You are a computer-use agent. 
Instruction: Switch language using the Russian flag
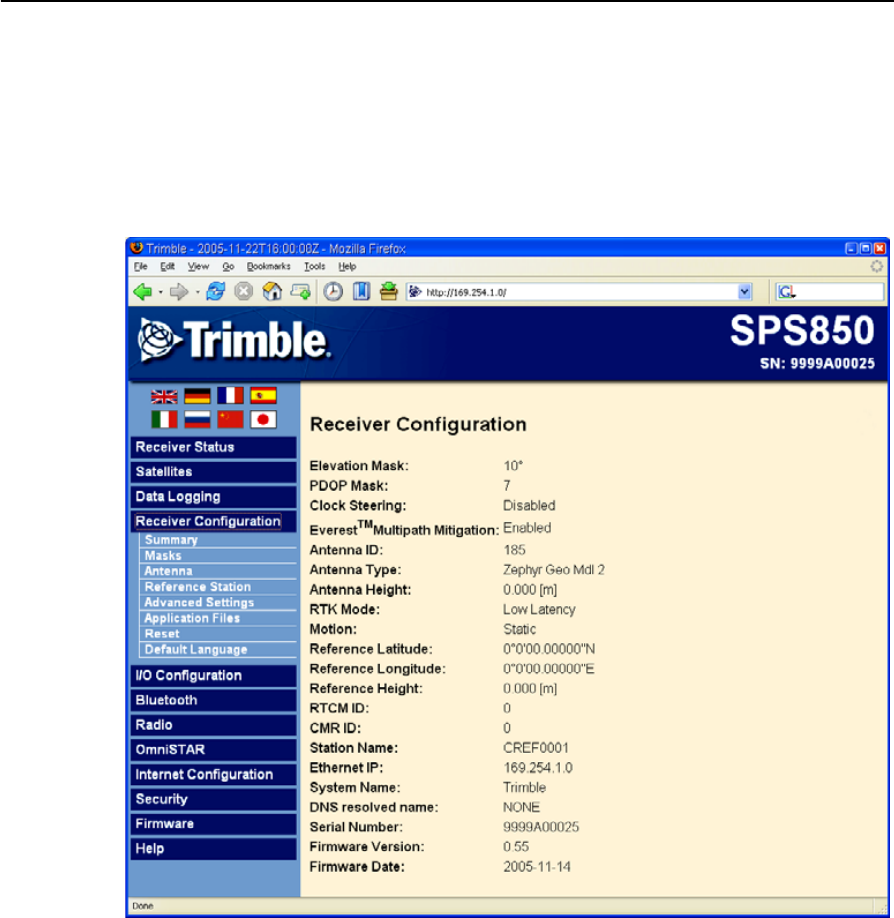click(197, 420)
